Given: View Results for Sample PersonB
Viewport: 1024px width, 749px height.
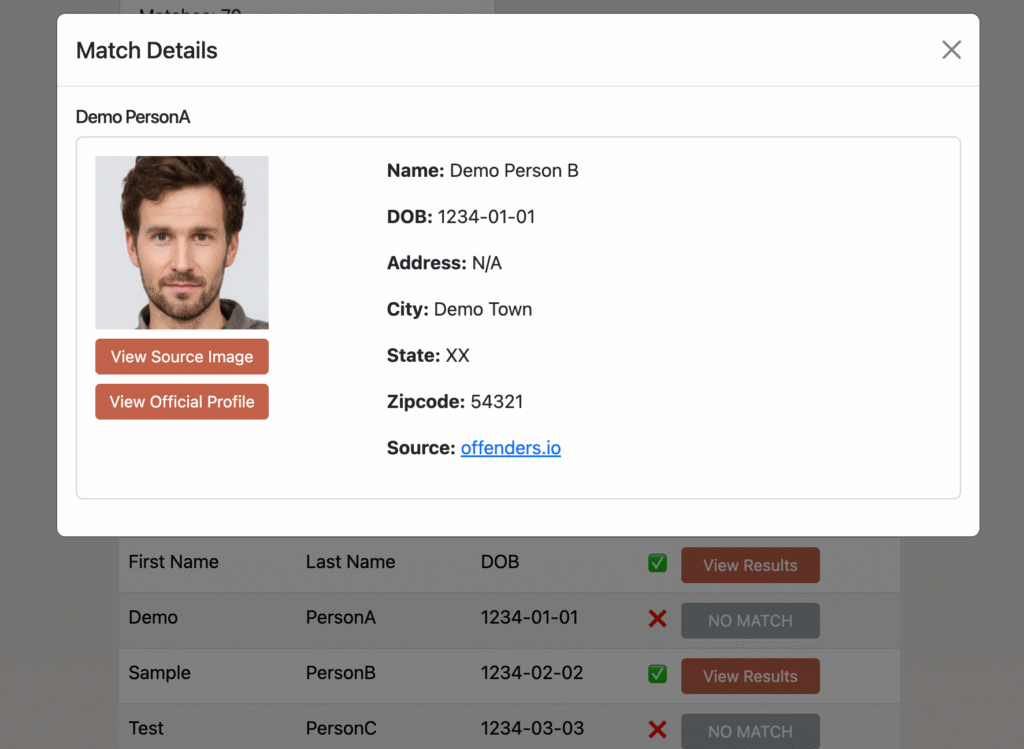Looking at the screenshot, I should [x=750, y=676].
